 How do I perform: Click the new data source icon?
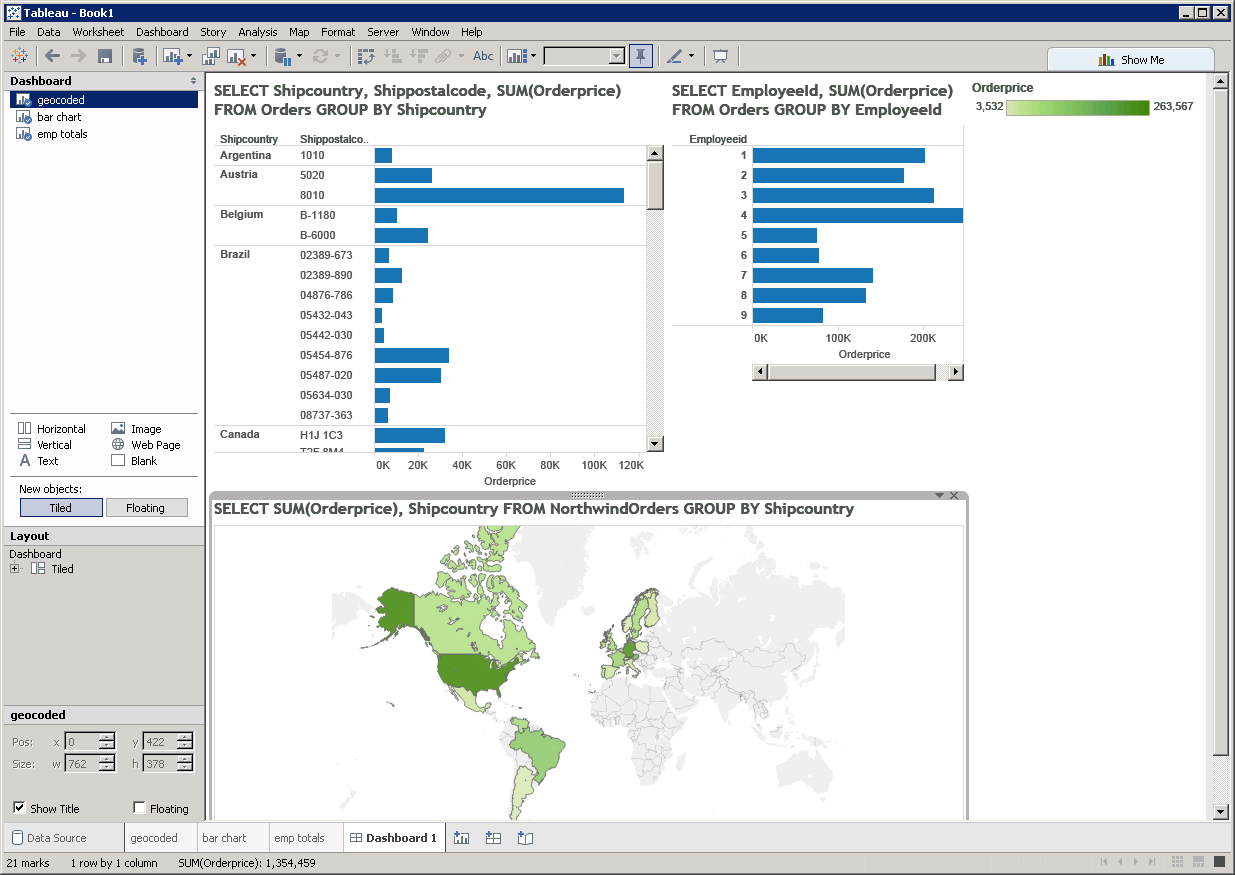[x=140, y=57]
